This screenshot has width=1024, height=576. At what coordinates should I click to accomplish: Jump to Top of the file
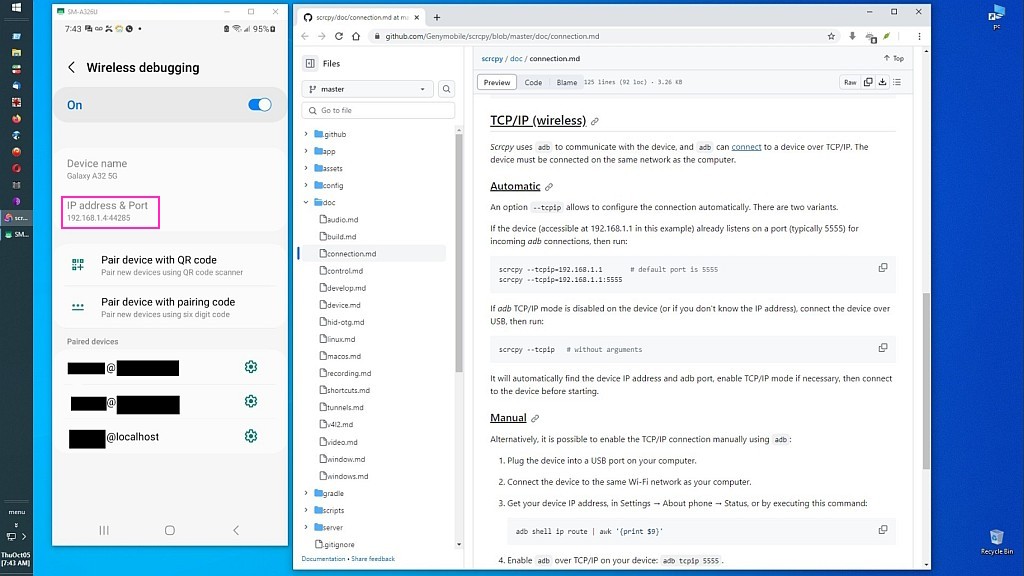894,59
